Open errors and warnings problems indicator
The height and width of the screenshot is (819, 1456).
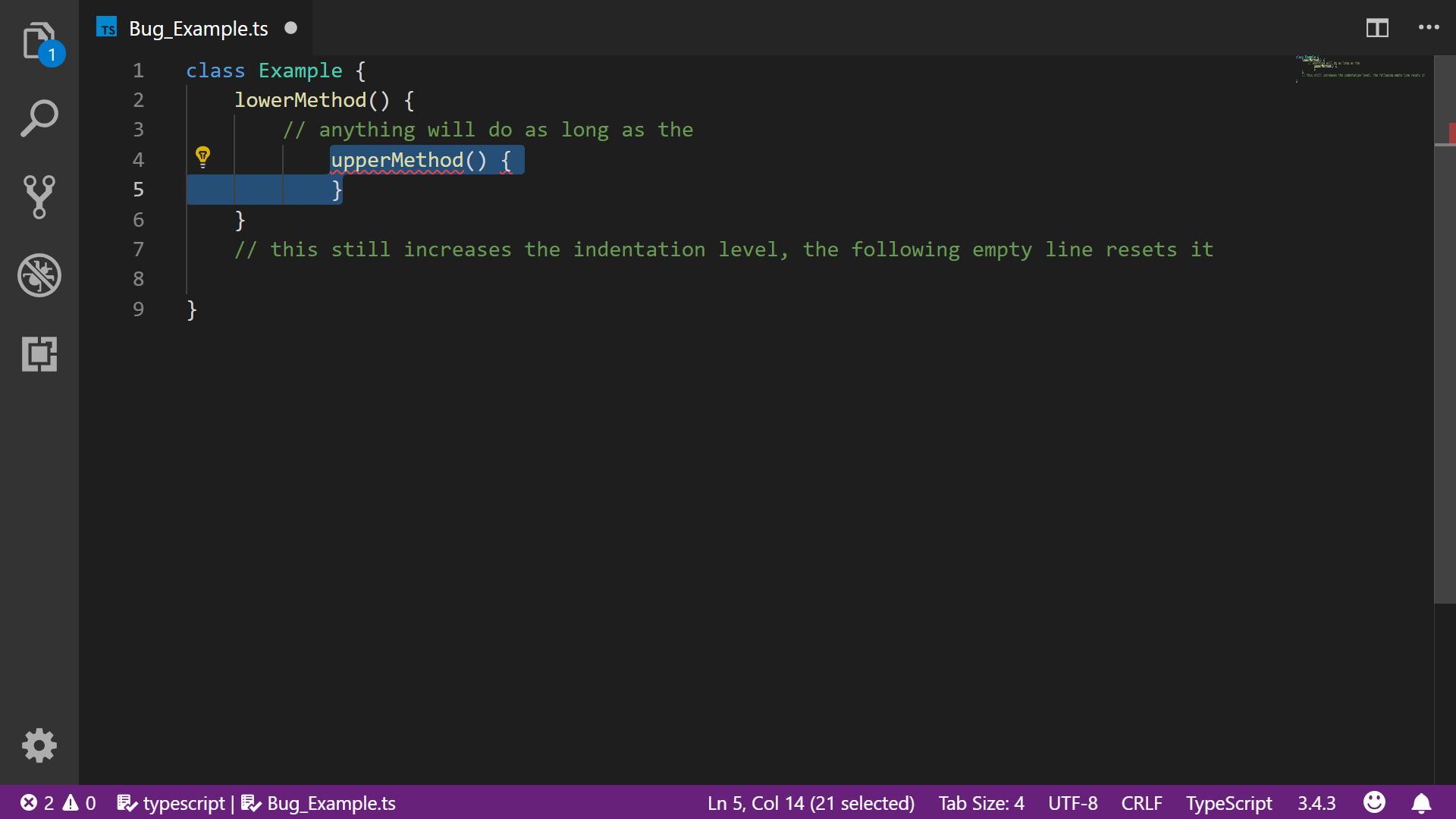(58, 803)
